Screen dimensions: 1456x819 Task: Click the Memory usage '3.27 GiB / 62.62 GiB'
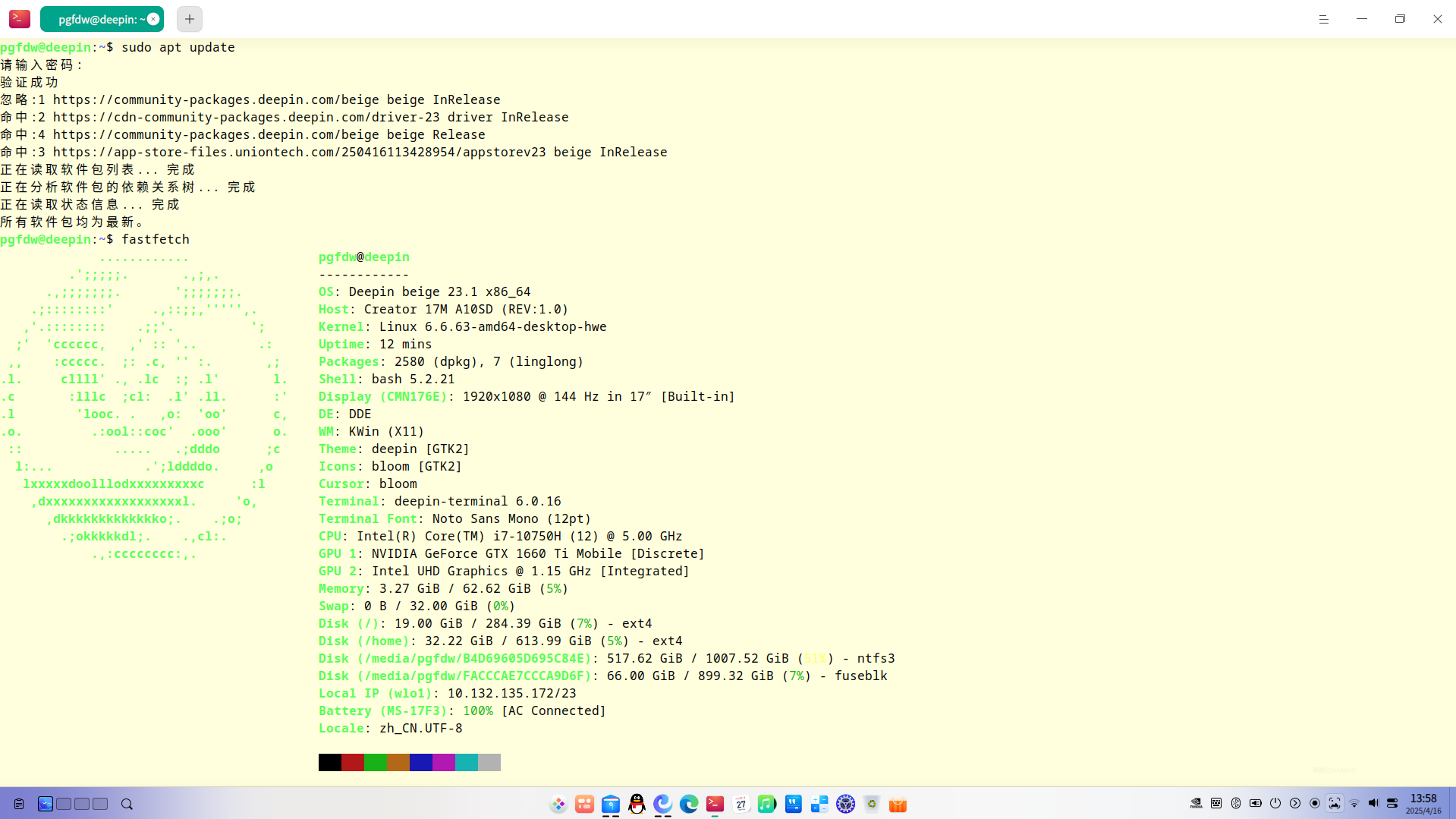tap(455, 588)
